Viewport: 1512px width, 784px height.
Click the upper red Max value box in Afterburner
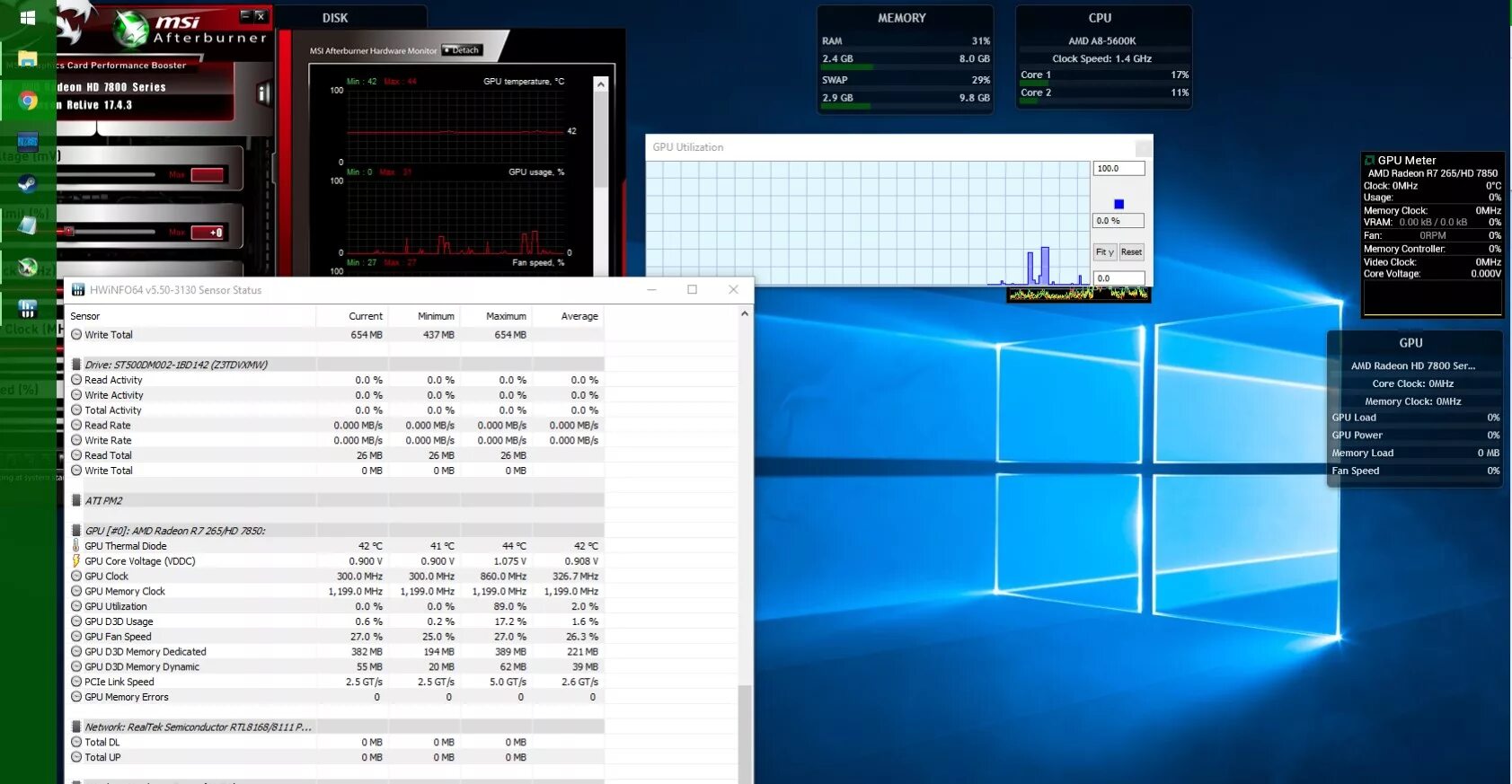207,175
